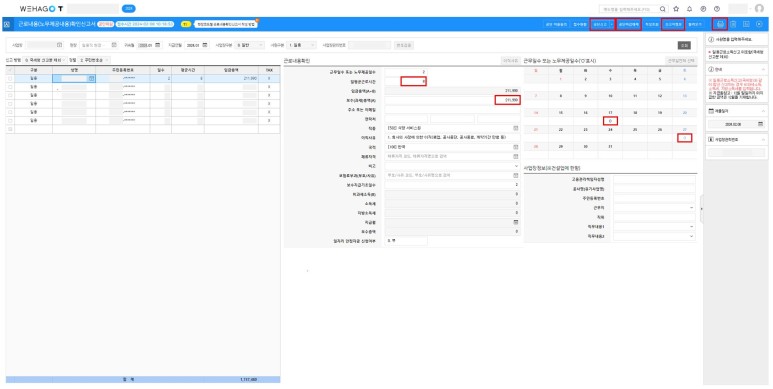Click gray button above calendar's right edge
The height and width of the screenshot is (389, 773).
(x=681, y=61)
